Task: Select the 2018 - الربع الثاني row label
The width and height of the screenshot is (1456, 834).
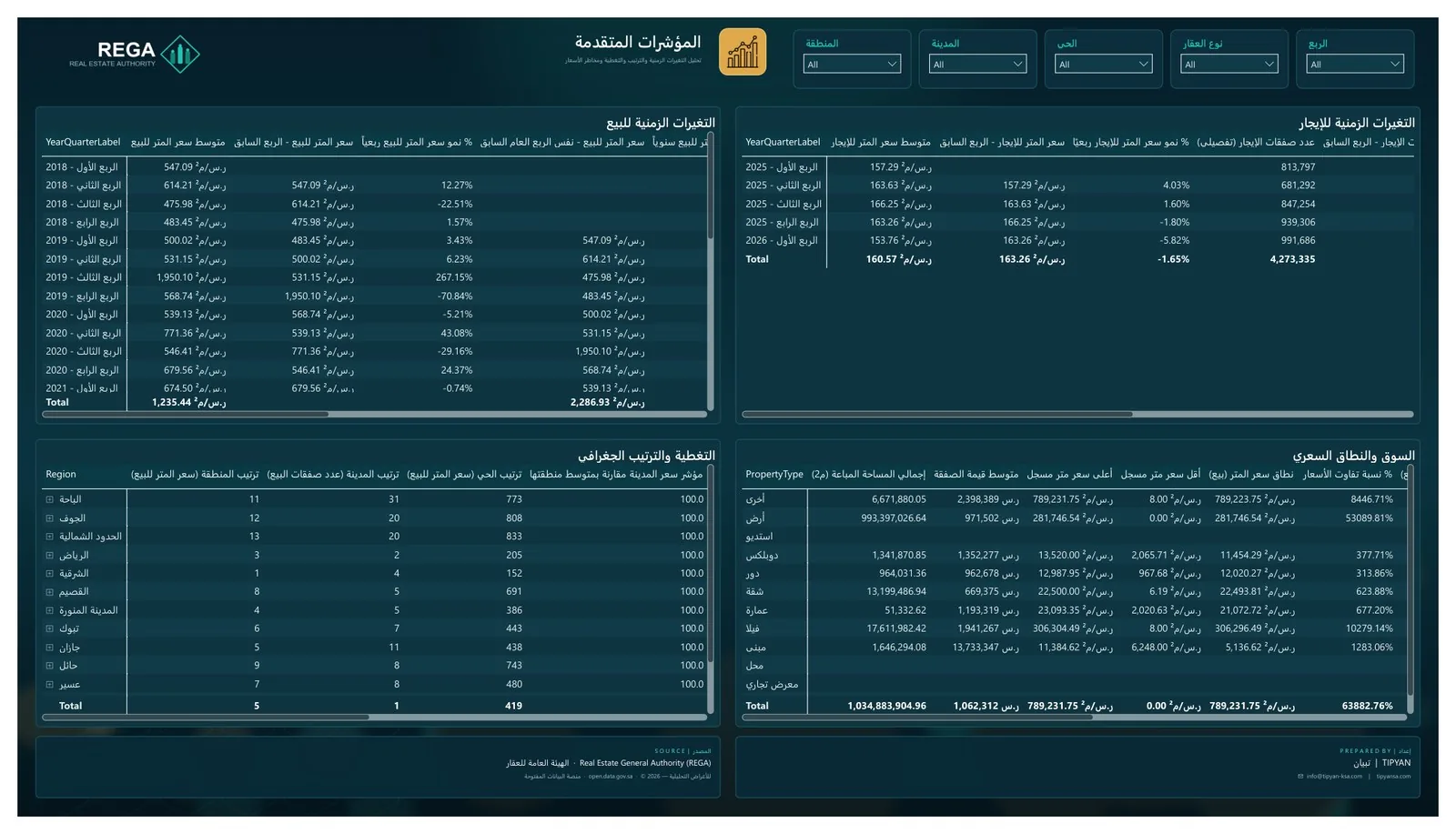Action: (x=83, y=186)
